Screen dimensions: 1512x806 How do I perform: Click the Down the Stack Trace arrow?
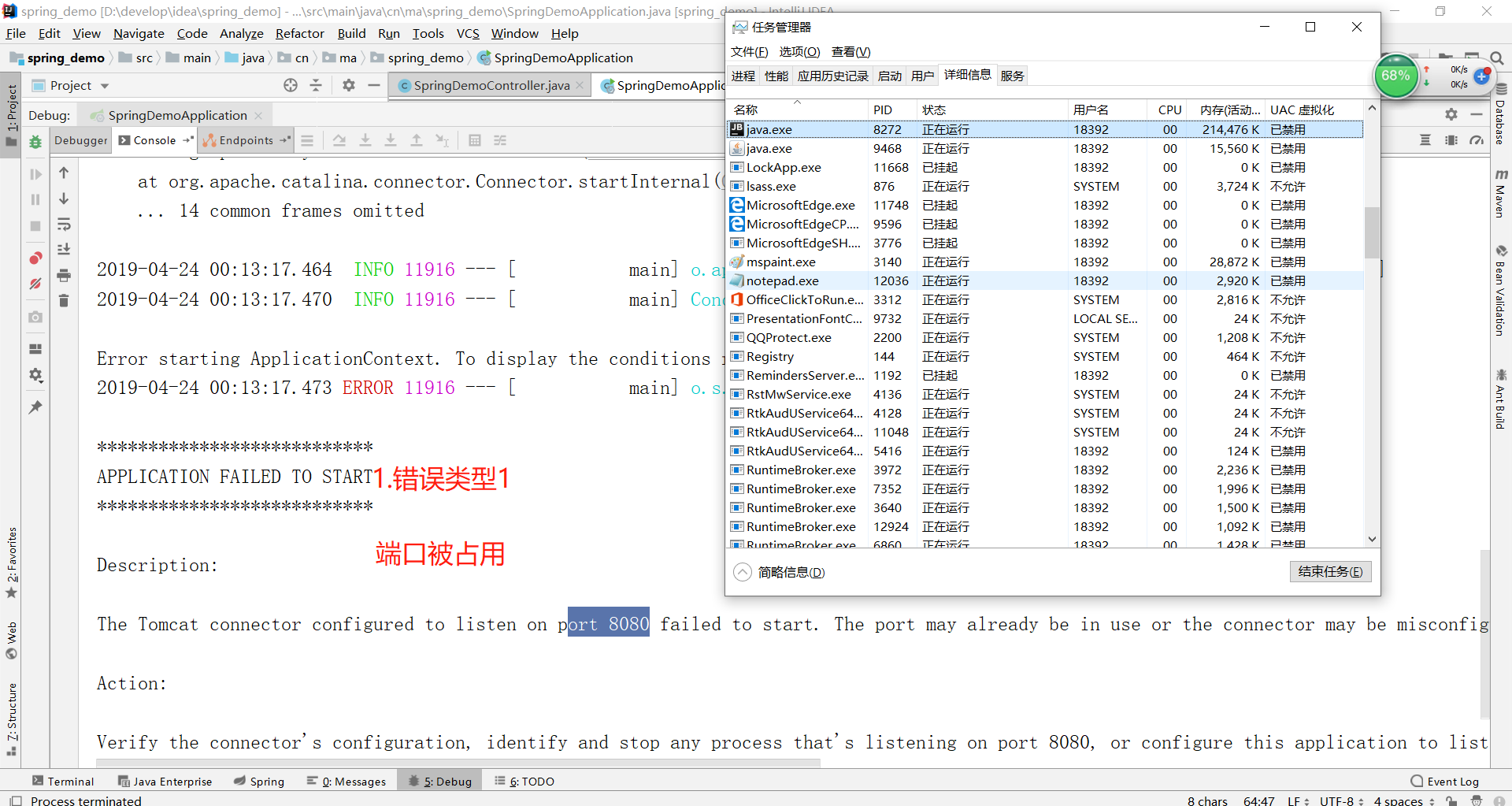coord(64,199)
